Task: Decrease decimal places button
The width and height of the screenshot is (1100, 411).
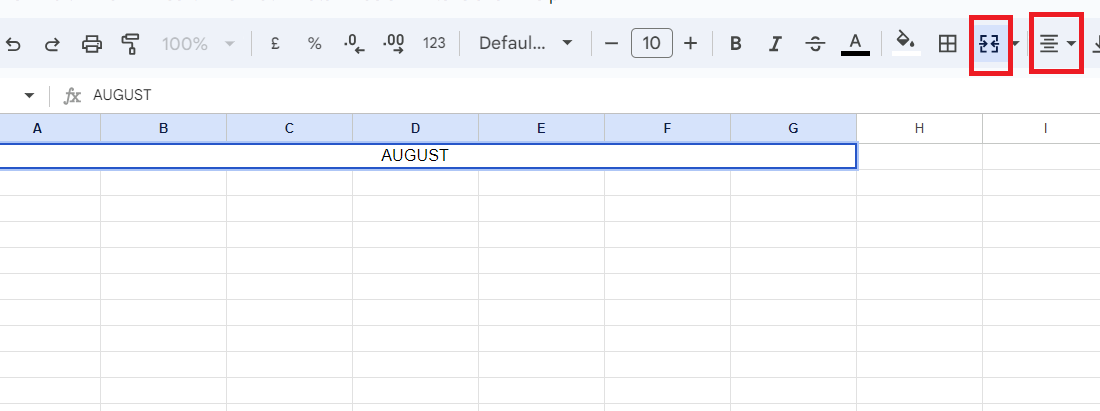Action: tap(354, 44)
